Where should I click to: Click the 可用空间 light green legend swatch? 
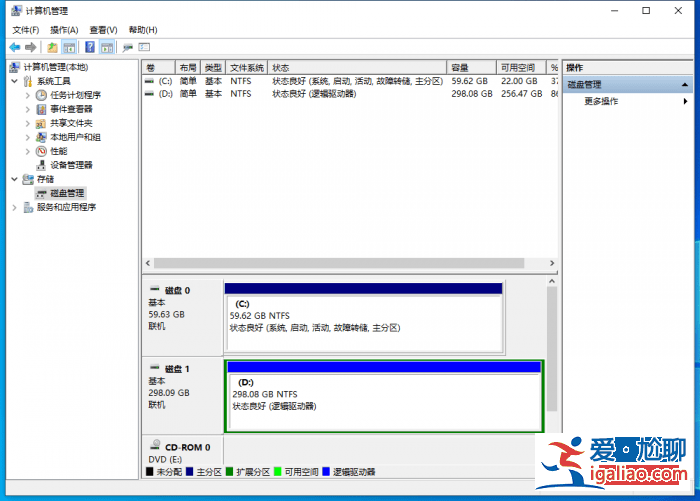[x=278, y=472]
